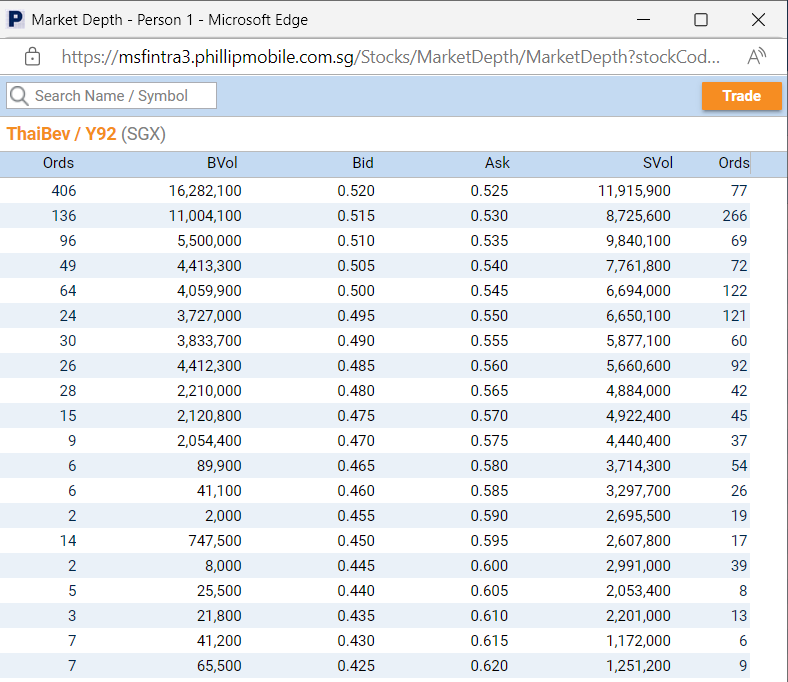
Task: Select ask price 0.565
Action: [x=489, y=391]
